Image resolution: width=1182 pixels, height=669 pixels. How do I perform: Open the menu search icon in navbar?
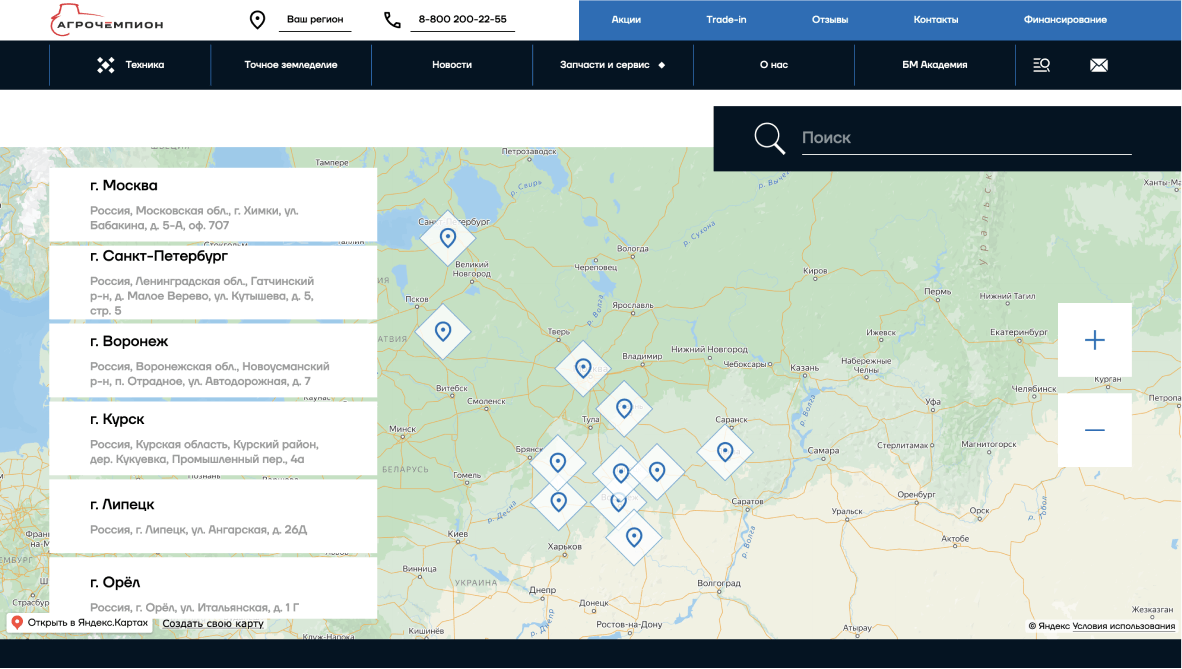[1041, 65]
